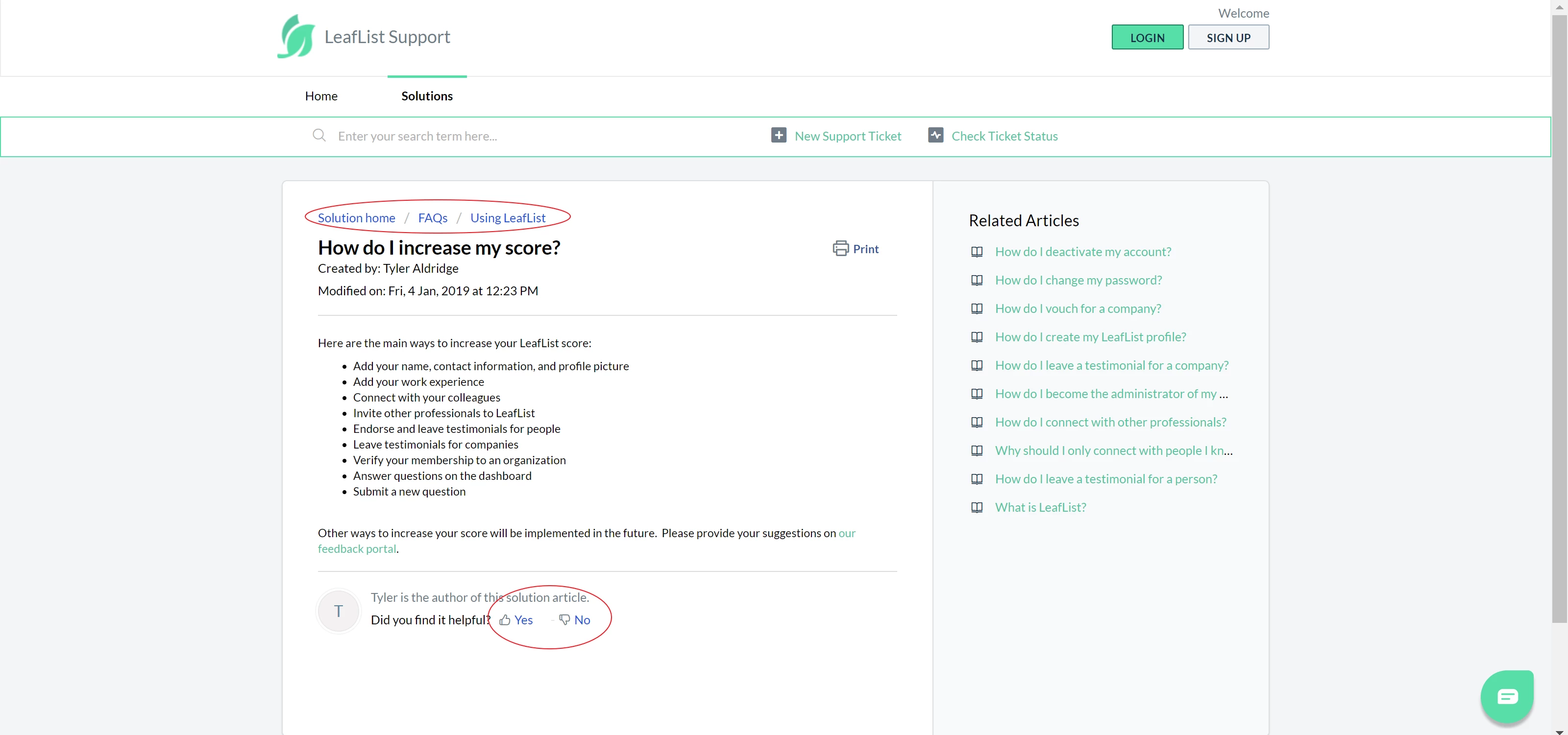This screenshot has height=735, width=1568.
Task: Click the author avatar with letter T
Action: [x=339, y=611]
